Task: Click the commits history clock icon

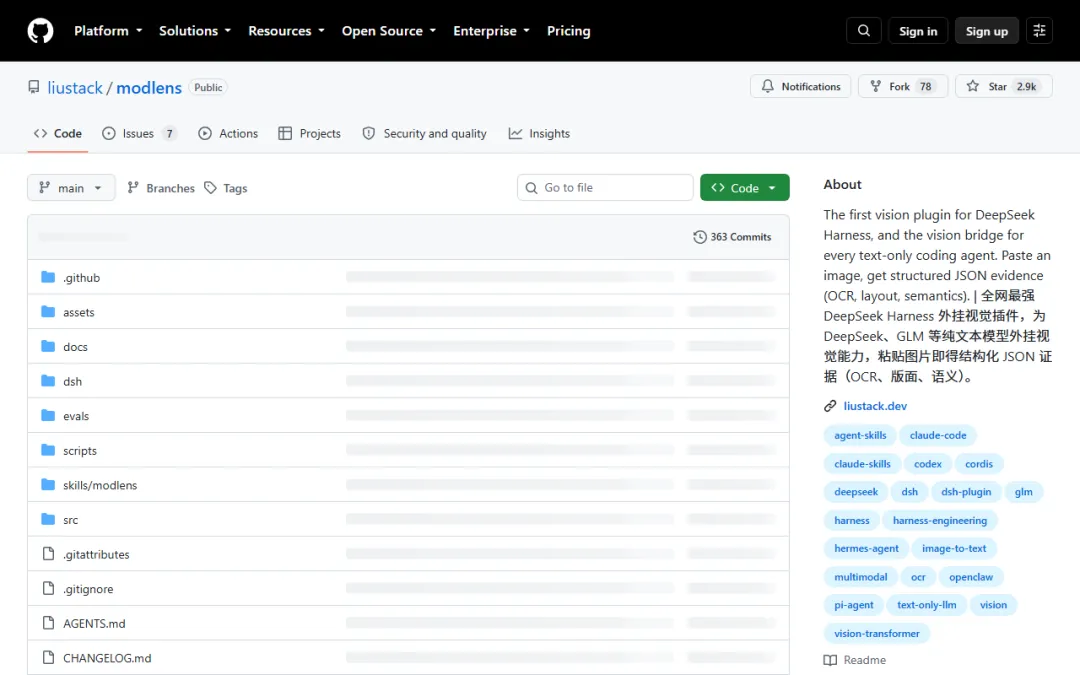Action: pyautogui.click(x=700, y=237)
